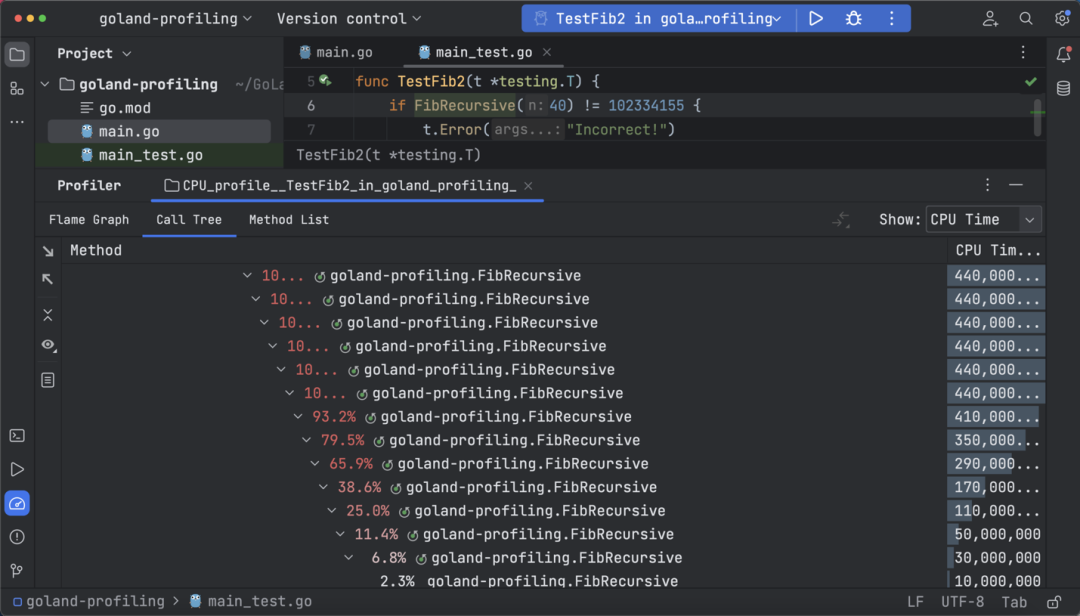Close the CPU profile snapshot tab
This screenshot has height=616, width=1080.
[528, 185]
